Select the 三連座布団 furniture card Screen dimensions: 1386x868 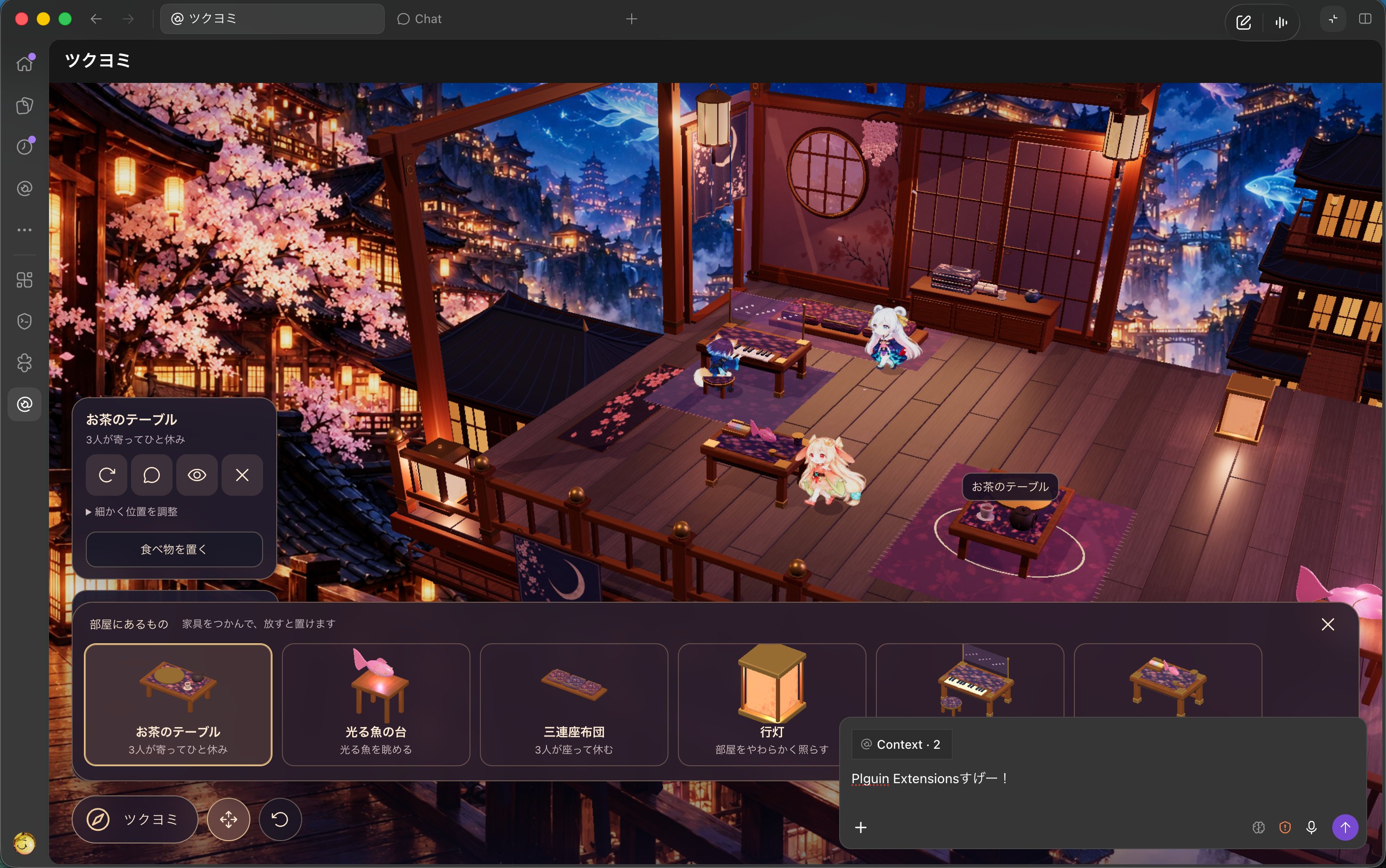coord(574,704)
